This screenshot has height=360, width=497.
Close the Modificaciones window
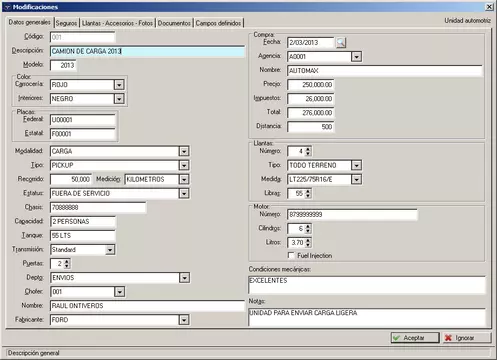(489, 7)
